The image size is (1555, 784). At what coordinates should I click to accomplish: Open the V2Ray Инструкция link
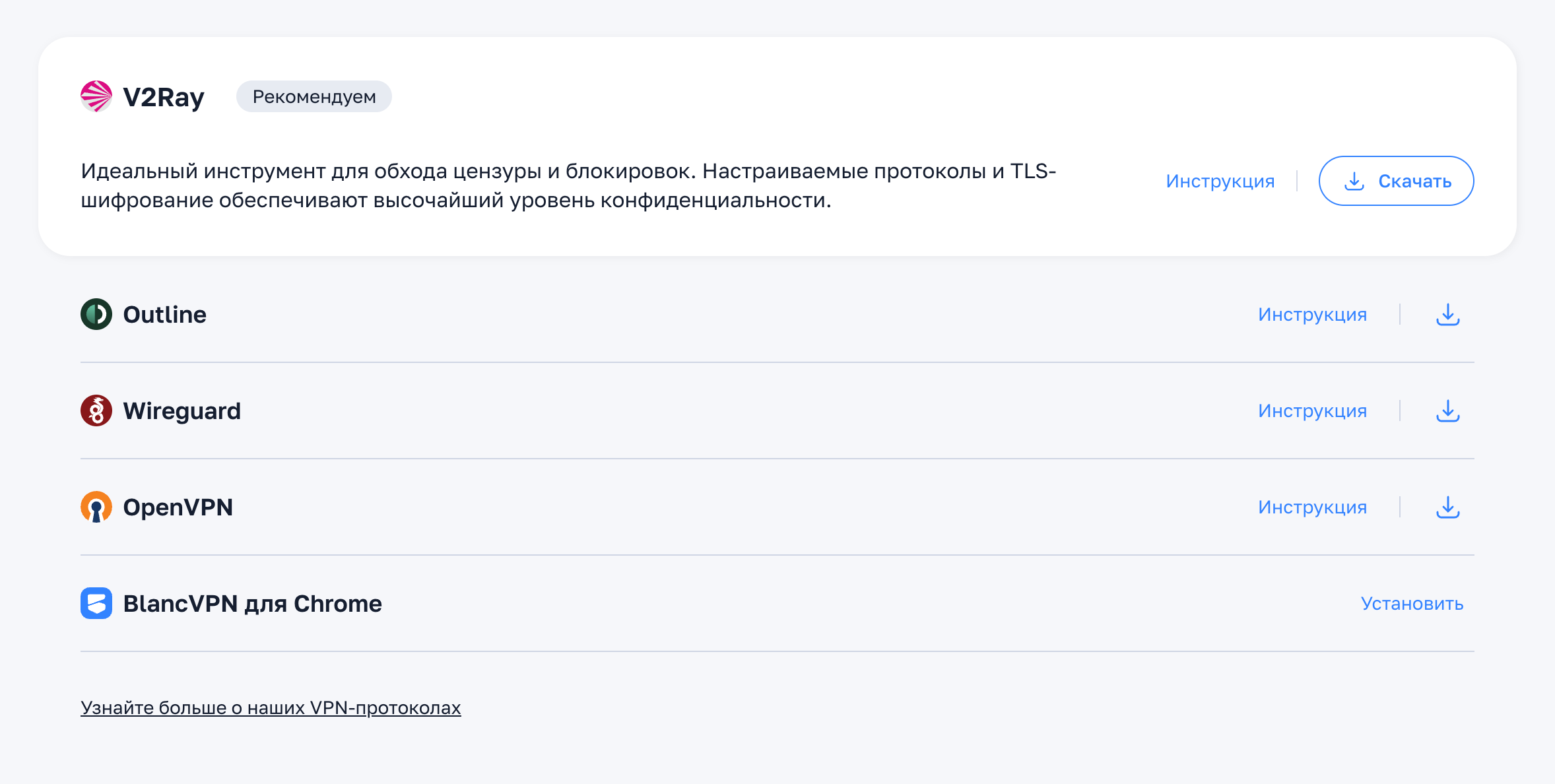(1221, 181)
